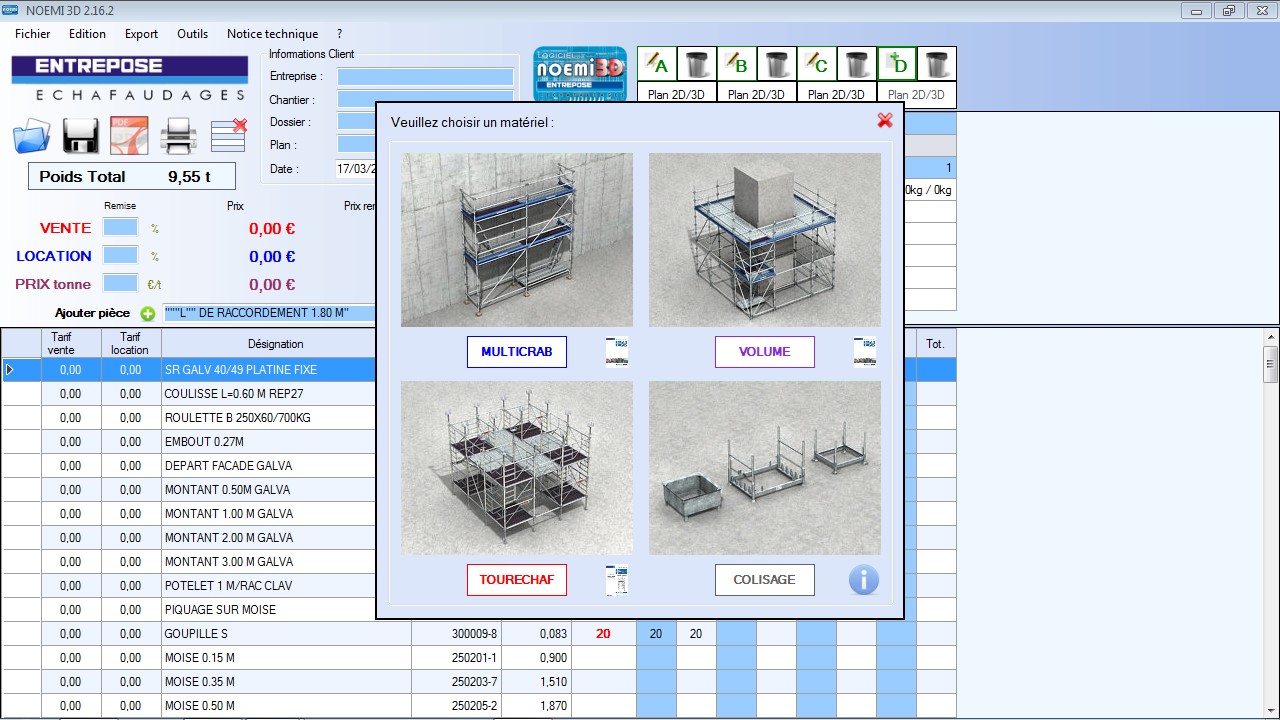Screen dimensions: 1280x720
Task: Delete plan C with its trash bin
Action: (857, 64)
